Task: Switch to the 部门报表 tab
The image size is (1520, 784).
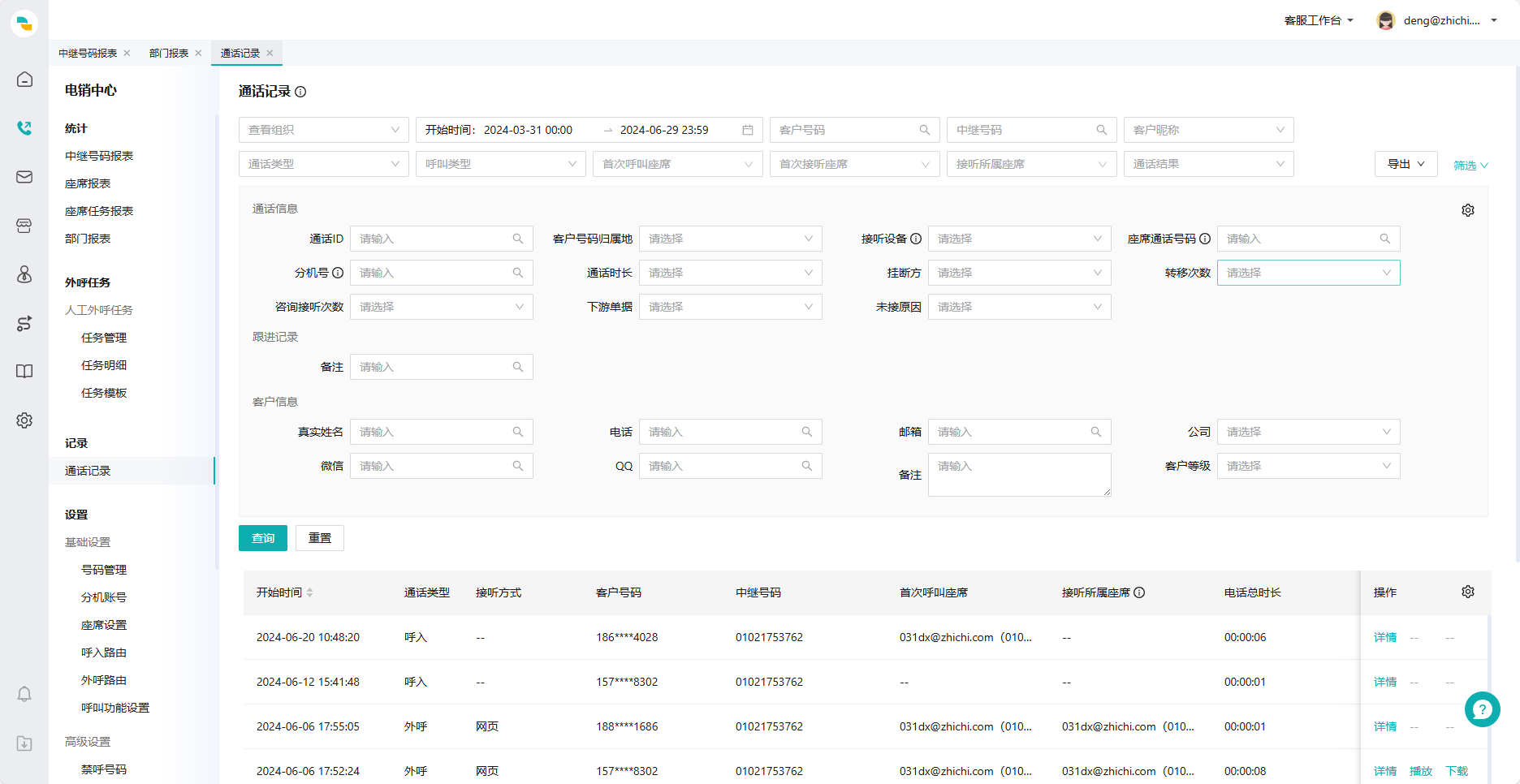Action: [169, 53]
